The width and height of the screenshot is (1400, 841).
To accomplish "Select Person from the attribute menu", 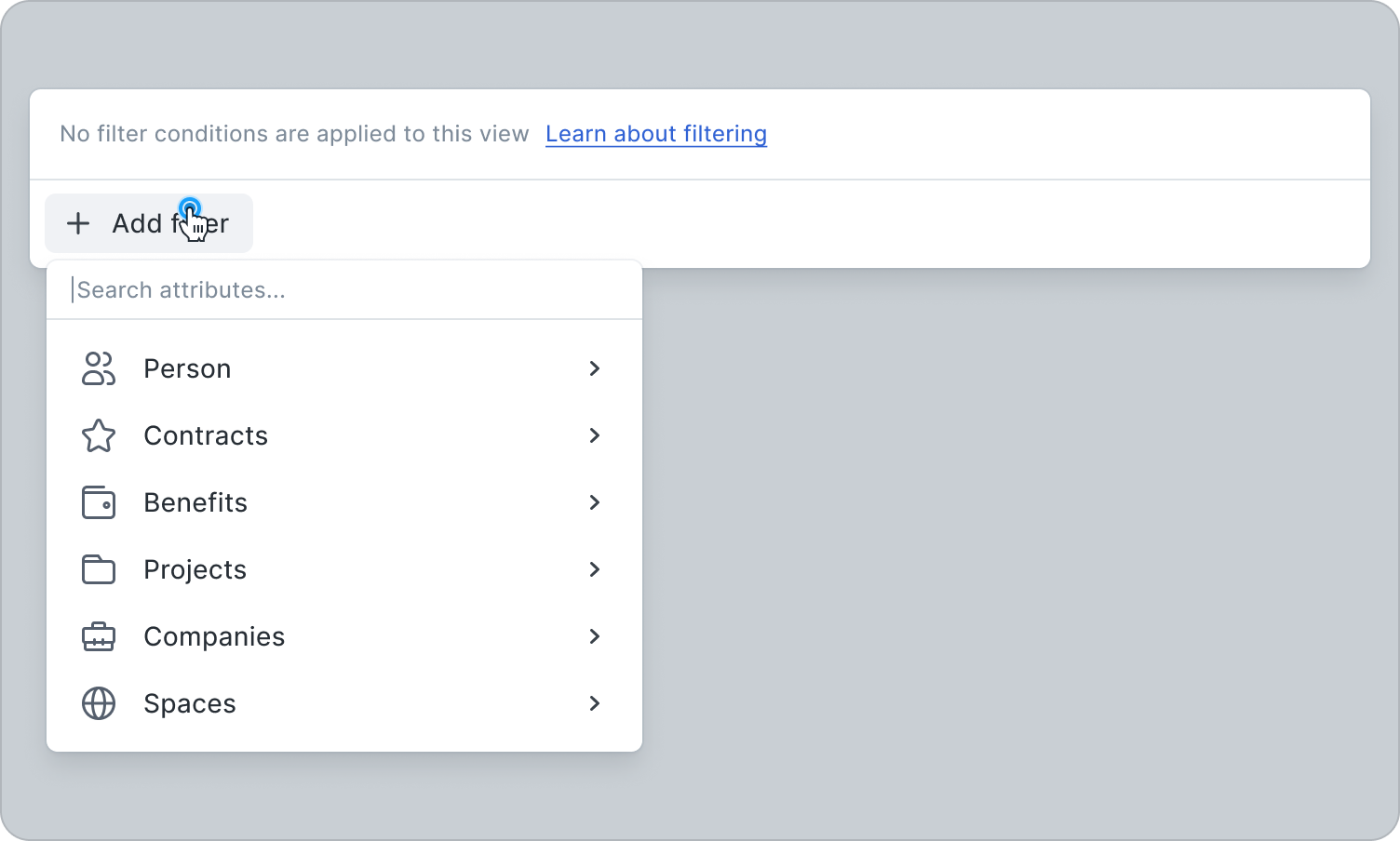I will coord(187,368).
